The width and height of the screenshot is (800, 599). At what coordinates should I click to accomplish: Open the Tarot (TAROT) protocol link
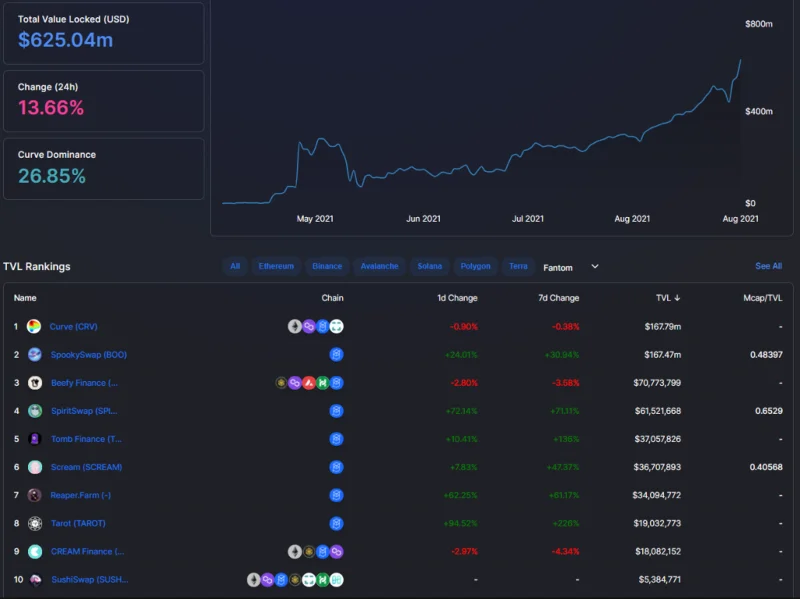tap(78, 523)
